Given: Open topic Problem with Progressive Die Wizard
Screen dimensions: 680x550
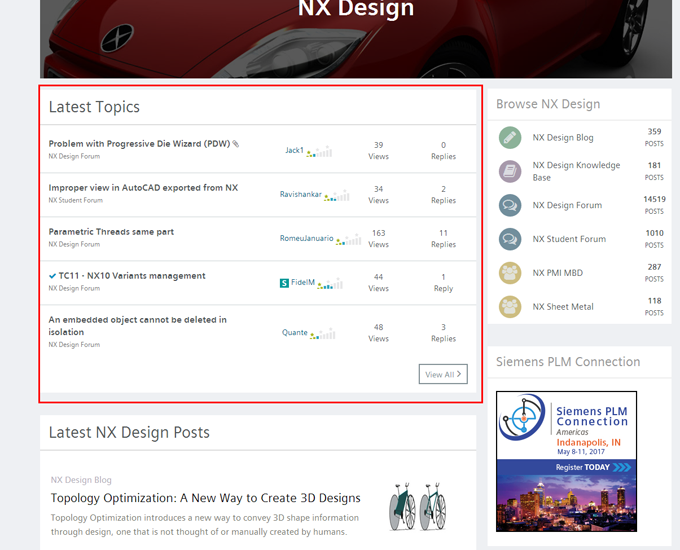Looking at the screenshot, I should point(139,144).
